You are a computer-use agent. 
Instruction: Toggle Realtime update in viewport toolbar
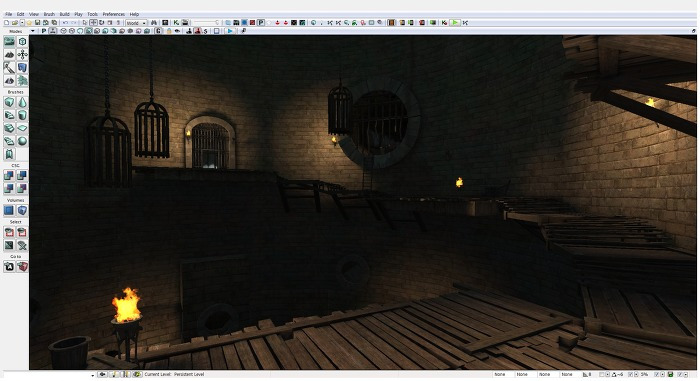tap(53, 31)
